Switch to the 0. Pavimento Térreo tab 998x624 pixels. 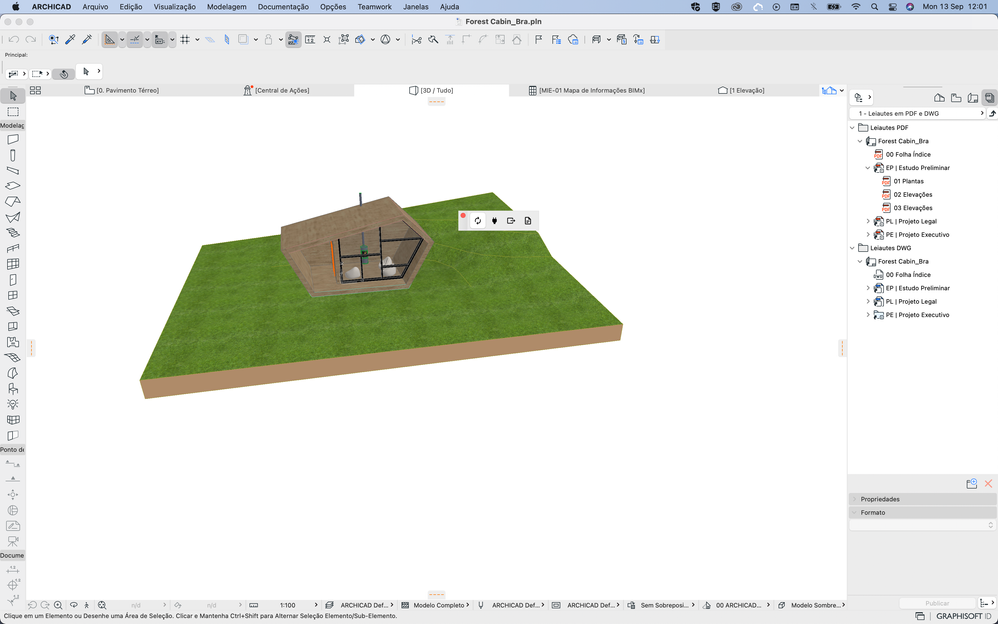pyautogui.click(x=122, y=90)
